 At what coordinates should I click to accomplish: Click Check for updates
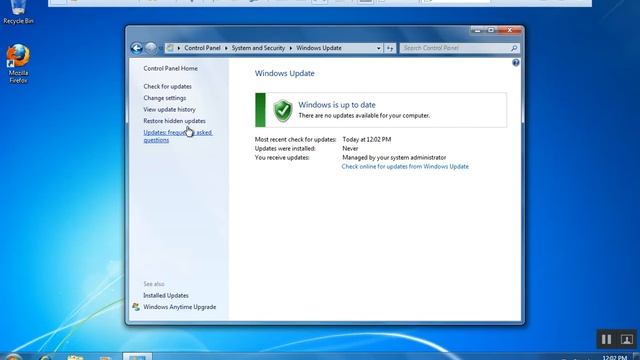(x=167, y=87)
